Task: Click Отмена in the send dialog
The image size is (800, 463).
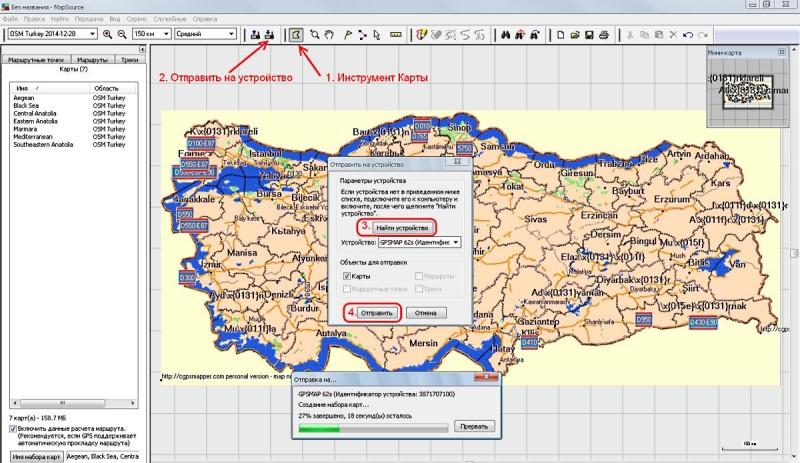Action: pyautogui.click(x=426, y=313)
